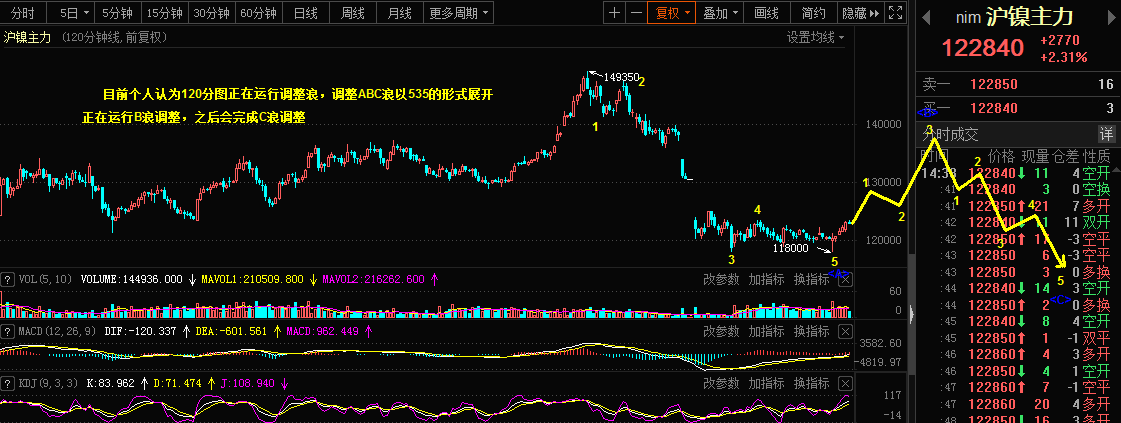Open VOL indicator help question mark

point(7,279)
